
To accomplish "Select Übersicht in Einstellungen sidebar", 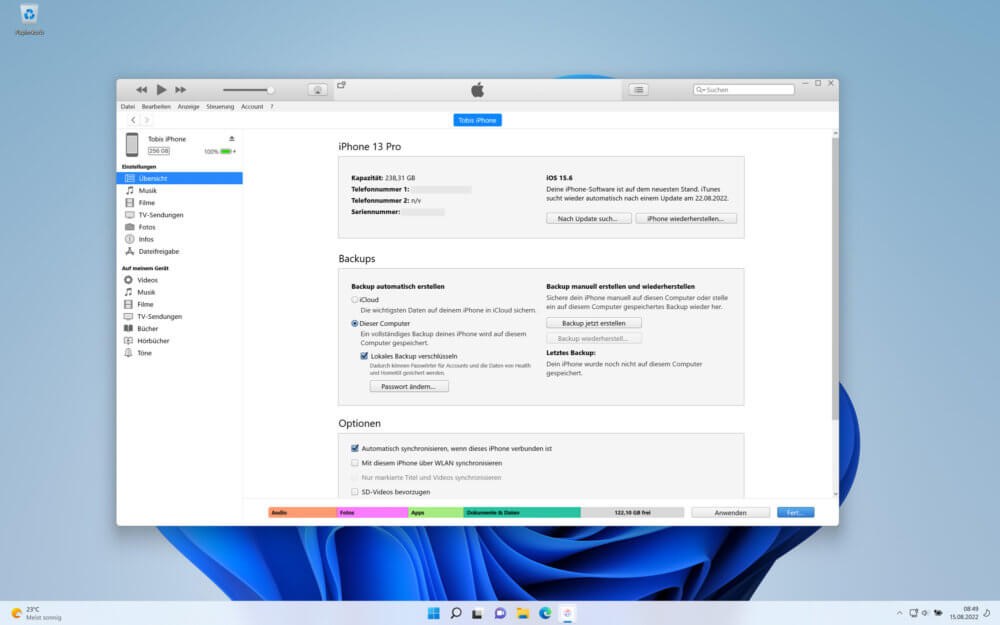I will pyautogui.click(x=179, y=178).
